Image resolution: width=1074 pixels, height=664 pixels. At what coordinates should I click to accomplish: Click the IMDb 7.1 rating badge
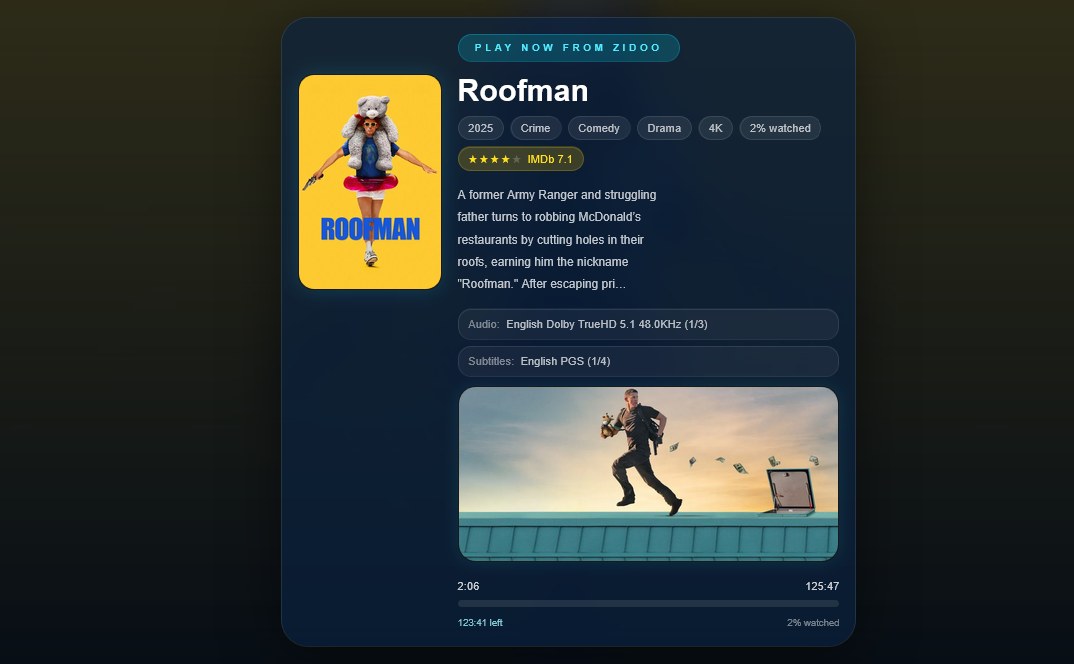pos(521,159)
